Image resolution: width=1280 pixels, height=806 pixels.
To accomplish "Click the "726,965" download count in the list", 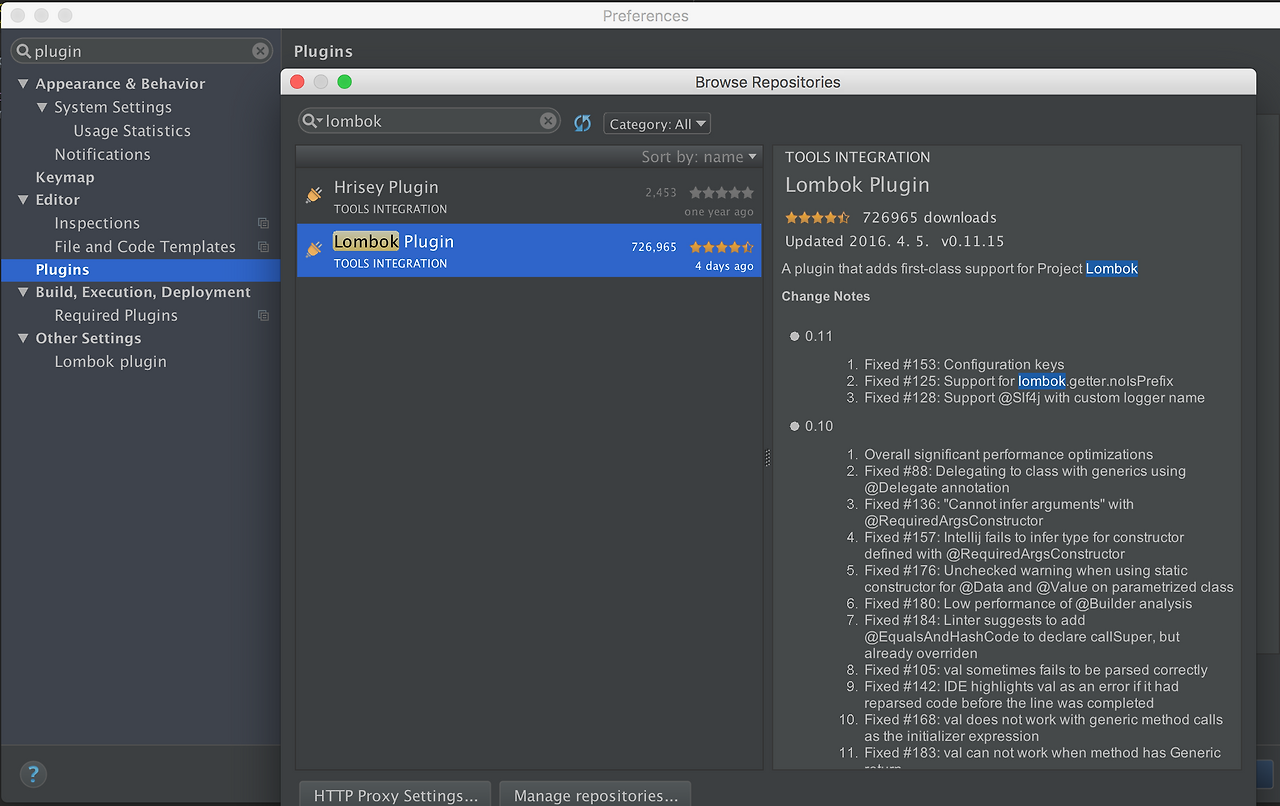I will (x=654, y=246).
